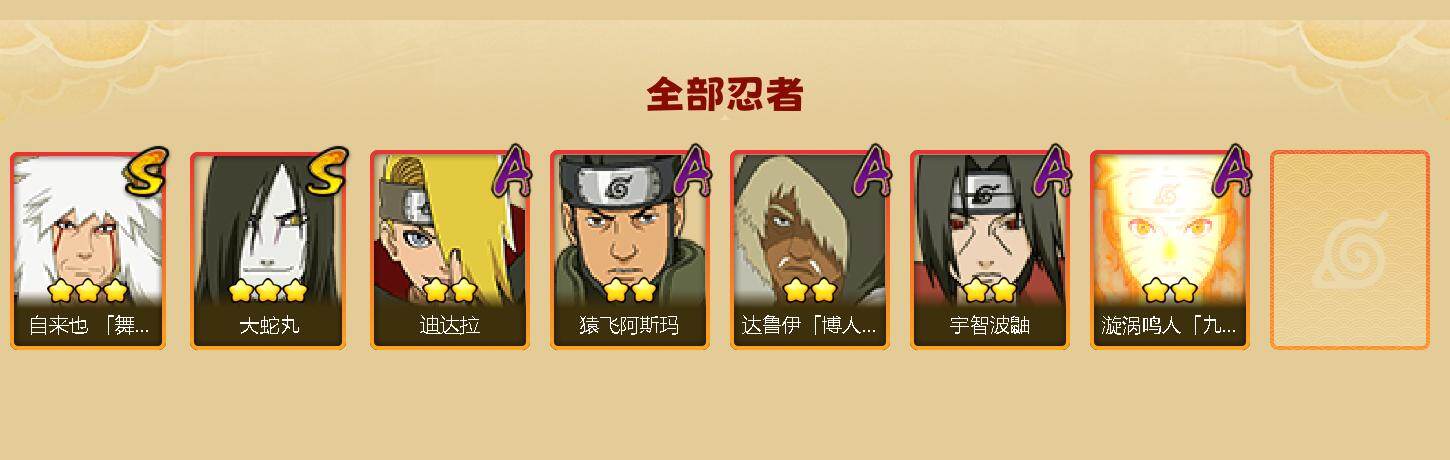
Task: Click the A rank badge on 漩涡鸣人
Action: click(x=1232, y=170)
